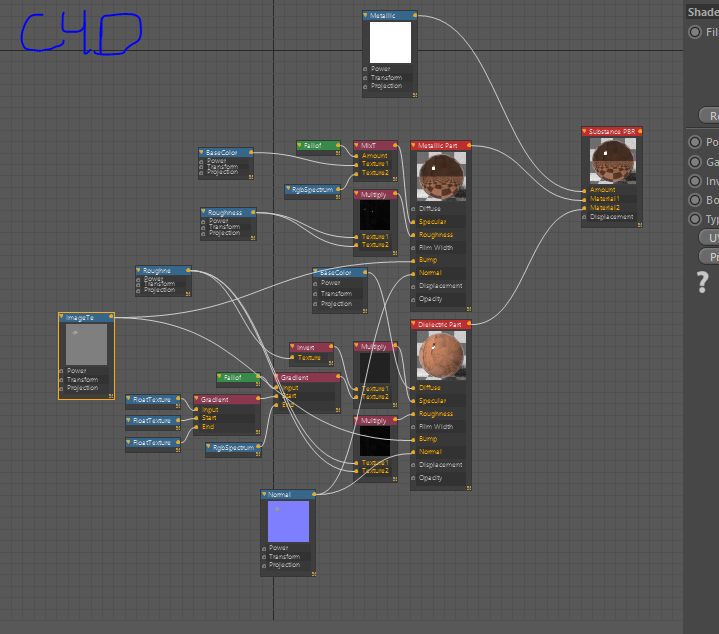Select the Dielectric Part node title
Screen dimensions: 719x634
pos(439,325)
